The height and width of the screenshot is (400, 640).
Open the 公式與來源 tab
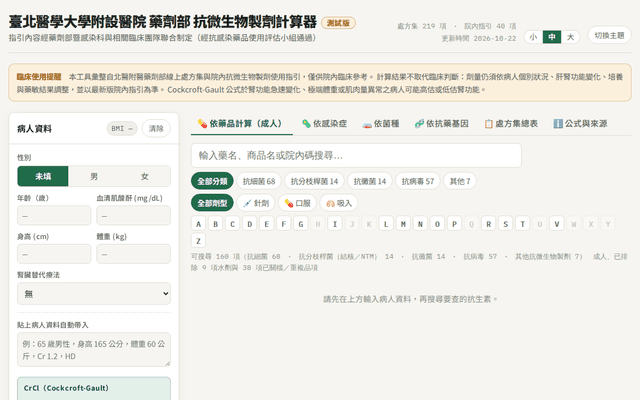[x=580, y=124]
